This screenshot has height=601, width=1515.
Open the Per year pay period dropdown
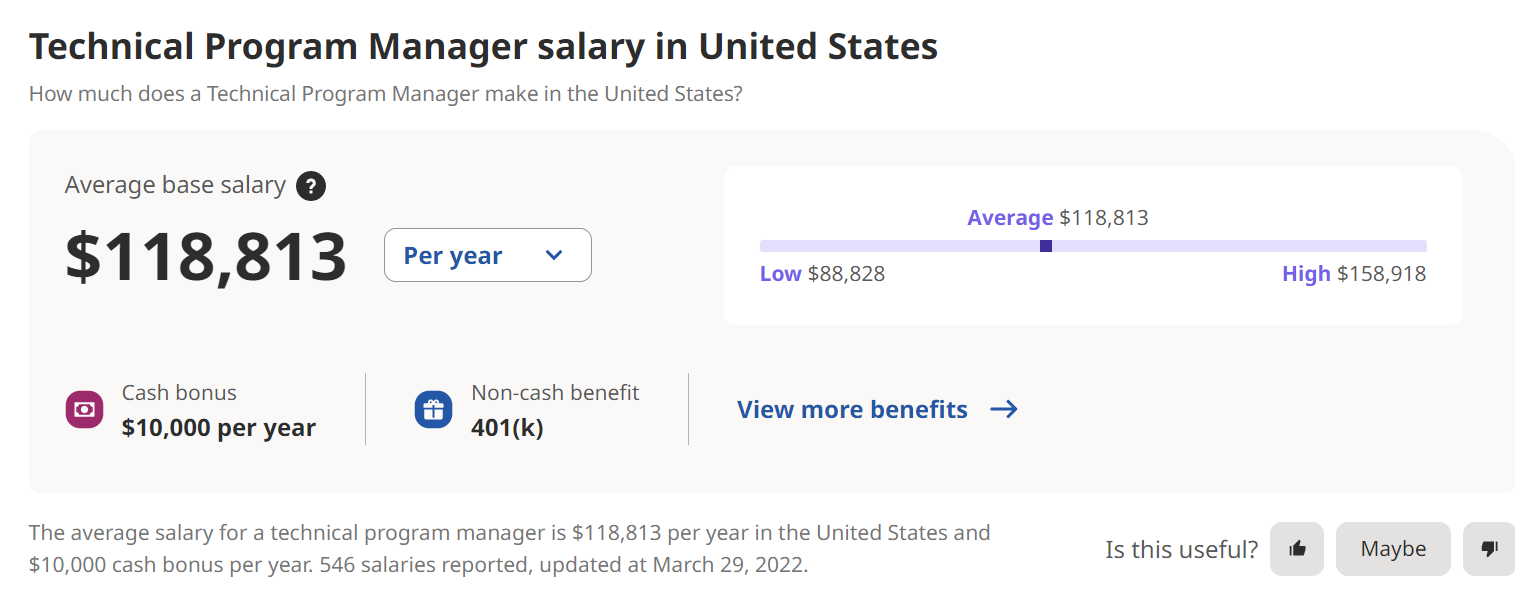487,255
